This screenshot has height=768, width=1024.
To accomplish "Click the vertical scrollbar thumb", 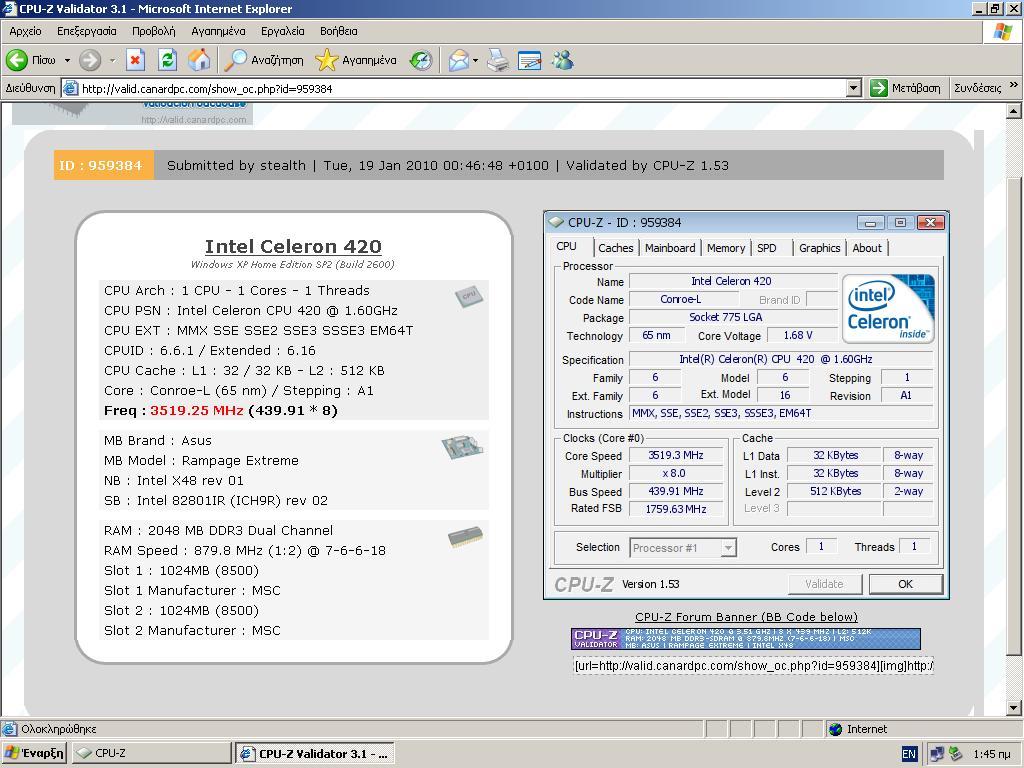I will point(1014,417).
